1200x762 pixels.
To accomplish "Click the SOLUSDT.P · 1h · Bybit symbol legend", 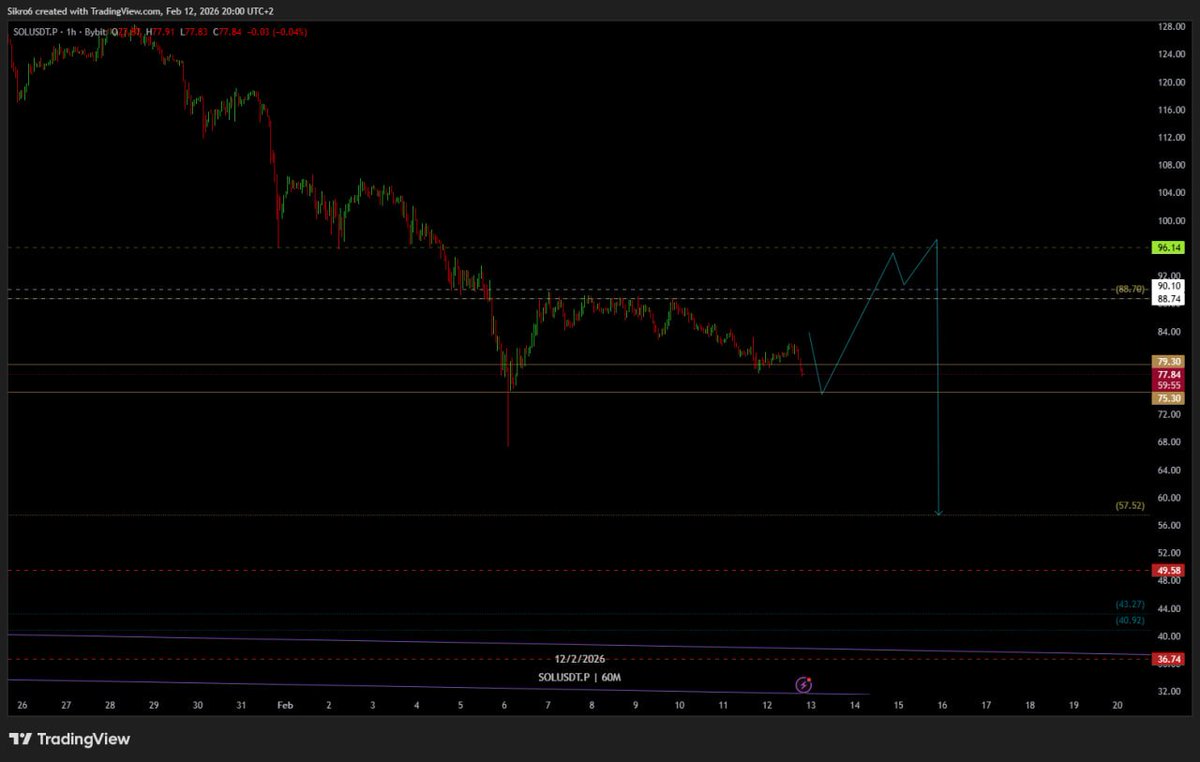I will (59, 32).
